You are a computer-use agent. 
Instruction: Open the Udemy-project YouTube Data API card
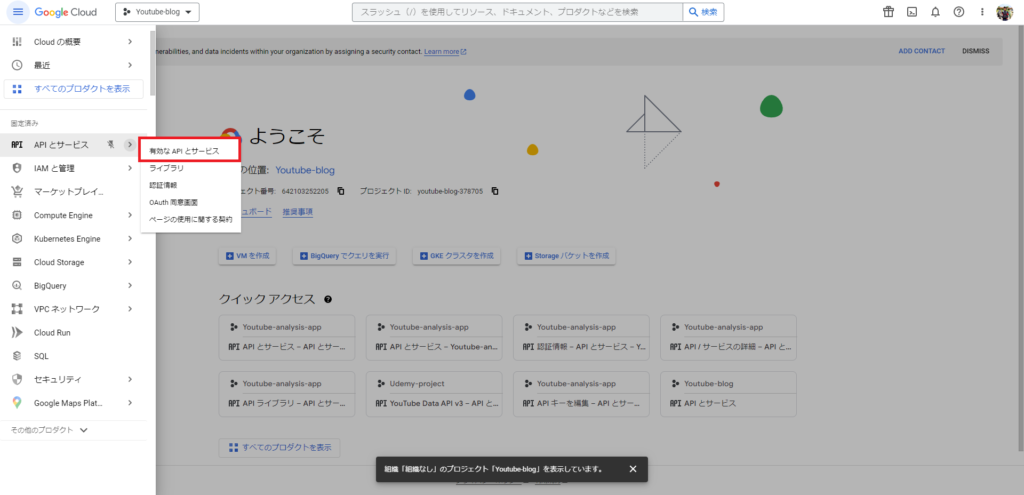pos(434,394)
